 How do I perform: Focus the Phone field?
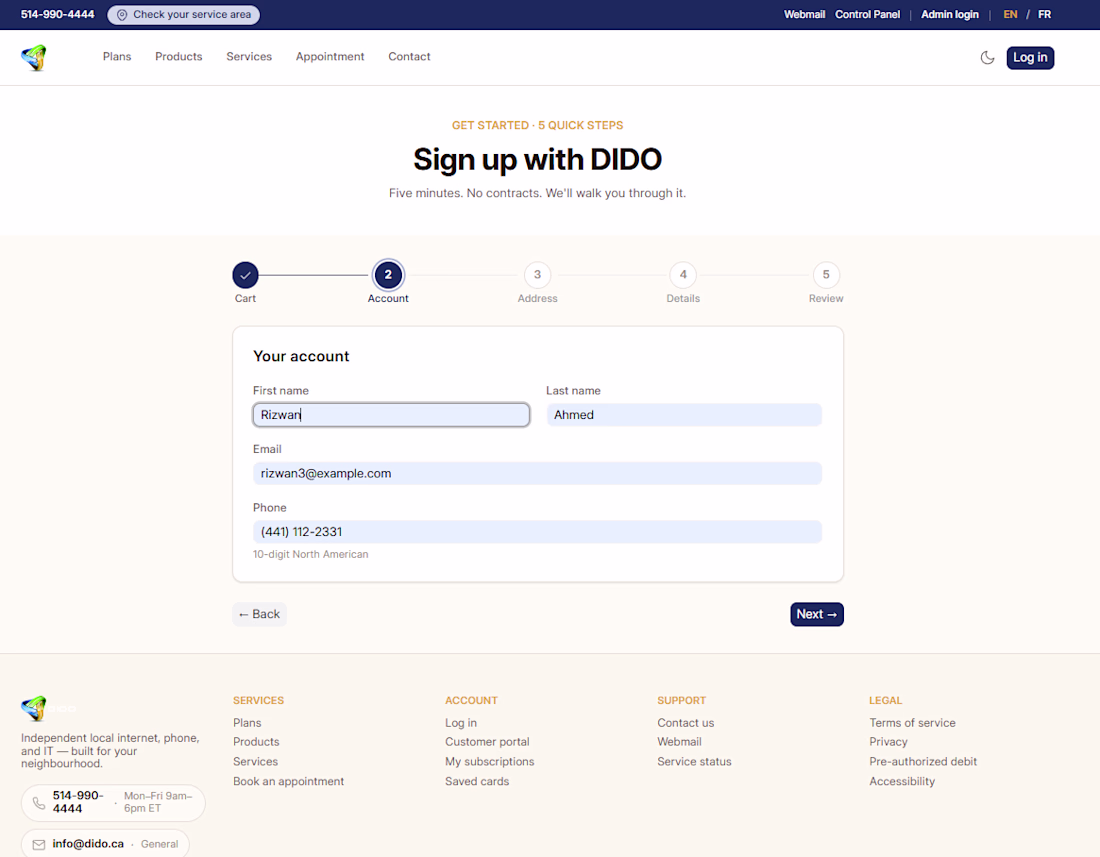coord(537,532)
